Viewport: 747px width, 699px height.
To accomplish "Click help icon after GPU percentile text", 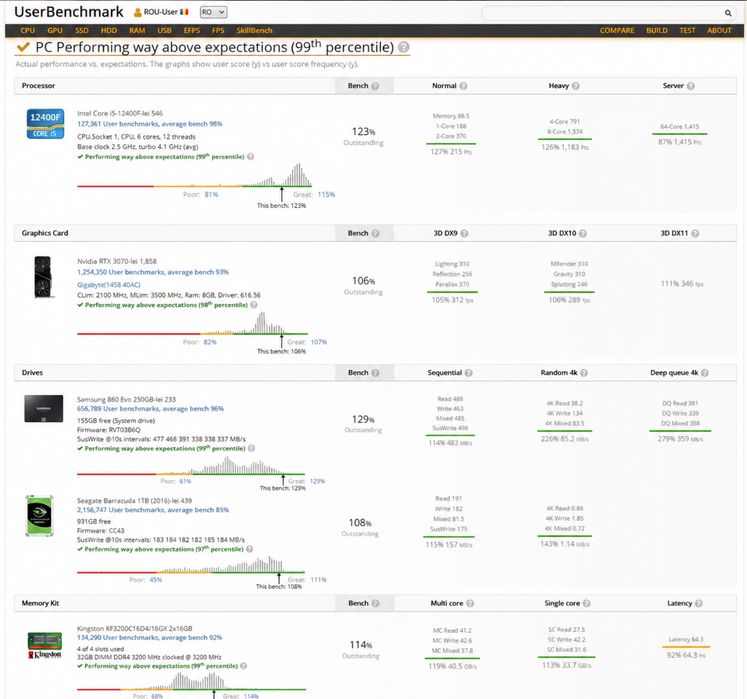I will 254,304.
